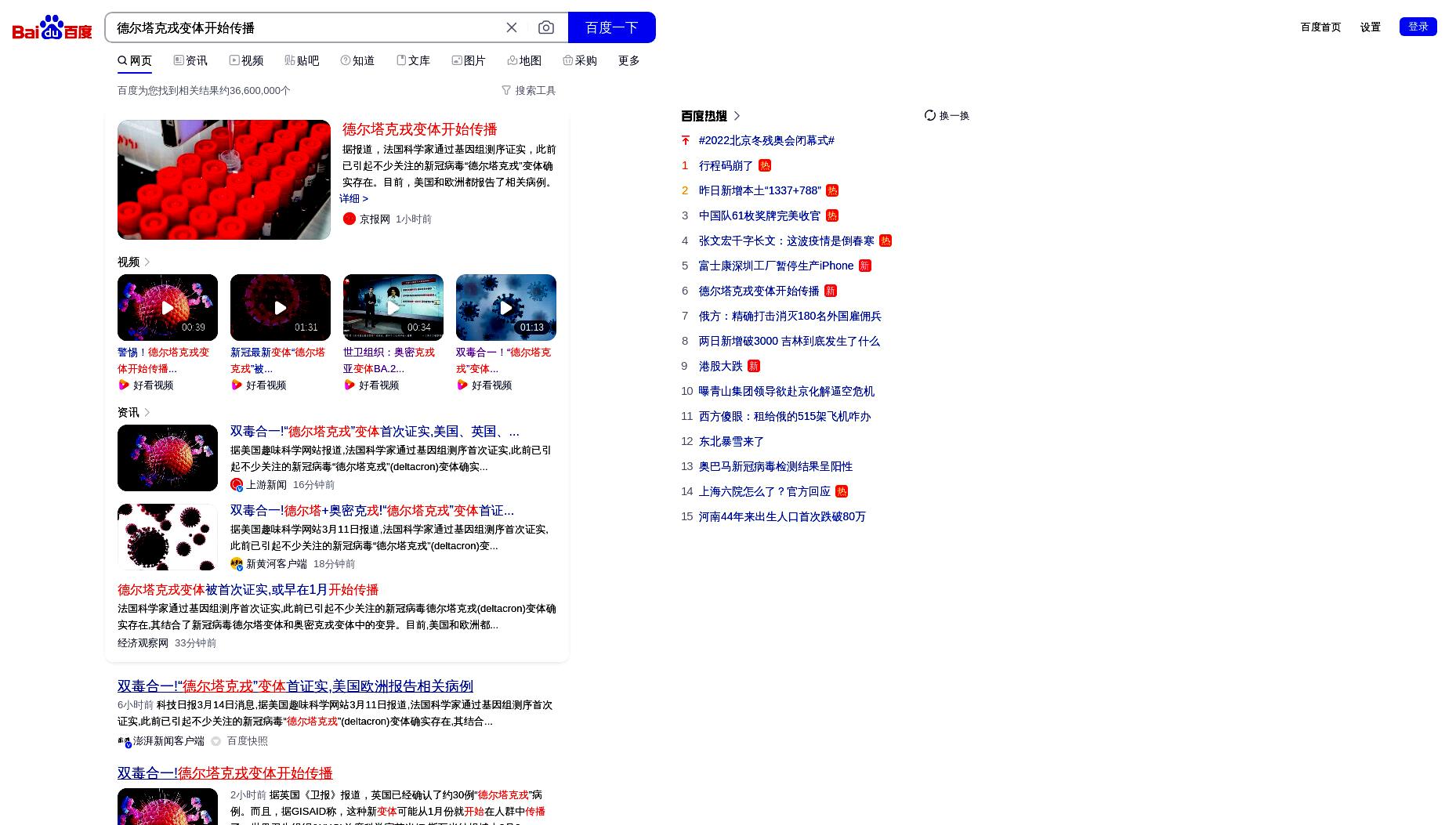The image size is (1456, 825).
Task: Open the 新黄河客户端 article thumbnail
Action: point(168,537)
